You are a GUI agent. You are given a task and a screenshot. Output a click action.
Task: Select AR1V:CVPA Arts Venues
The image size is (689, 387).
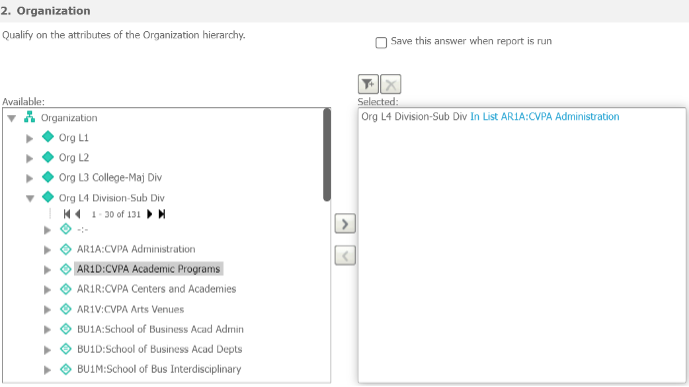coord(131,309)
